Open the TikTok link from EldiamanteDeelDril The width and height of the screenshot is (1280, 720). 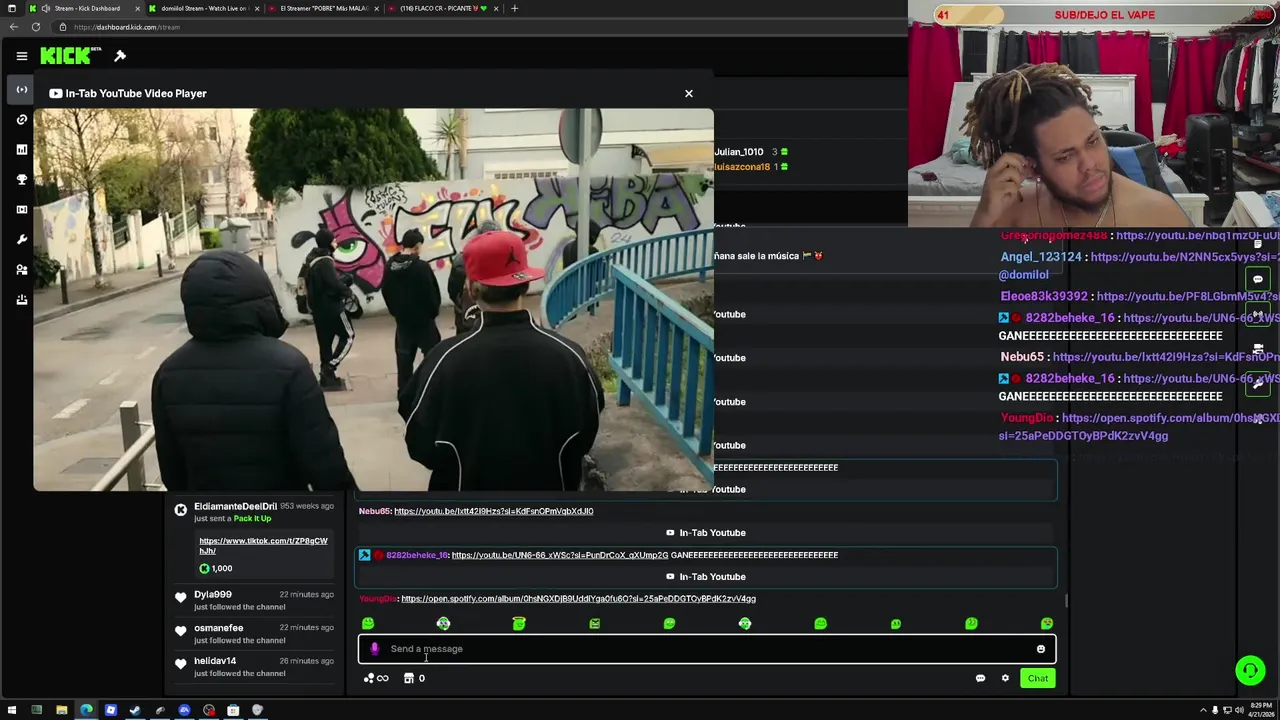click(263, 545)
